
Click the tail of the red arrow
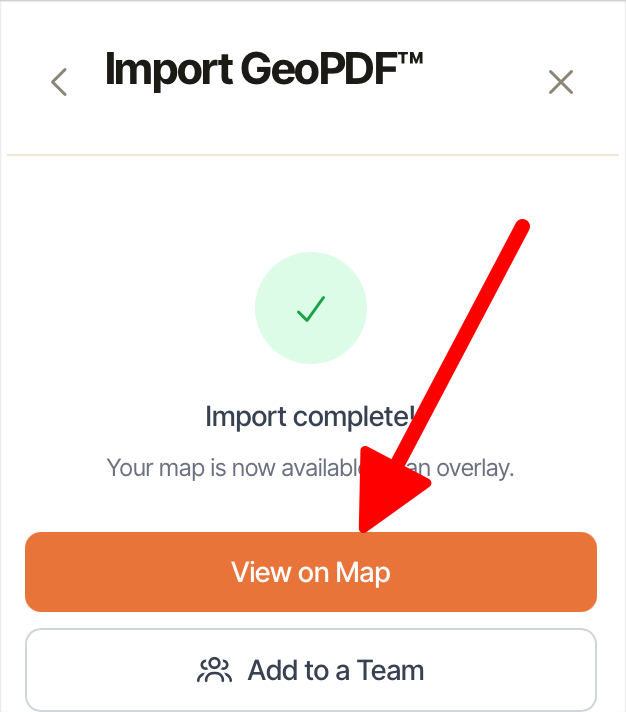pyautogui.click(x=521, y=227)
